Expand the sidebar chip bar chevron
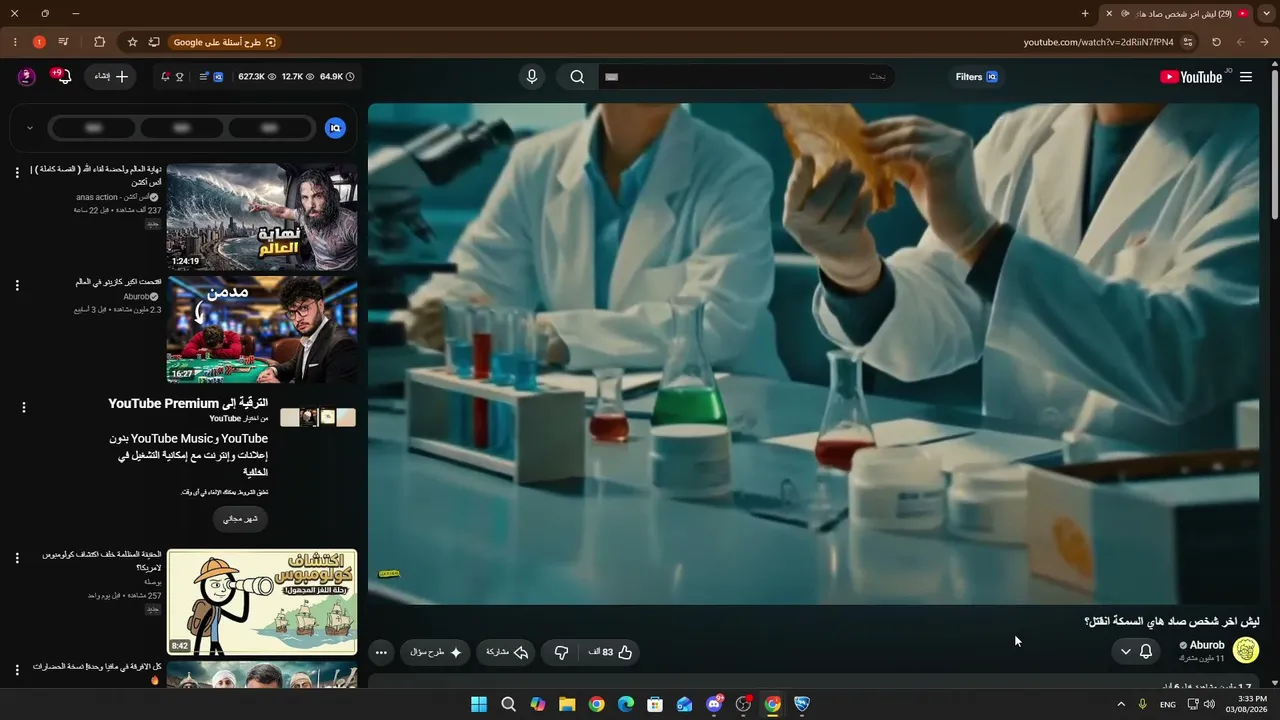Viewport: 1280px width, 720px height. click(x=30, y=128)
